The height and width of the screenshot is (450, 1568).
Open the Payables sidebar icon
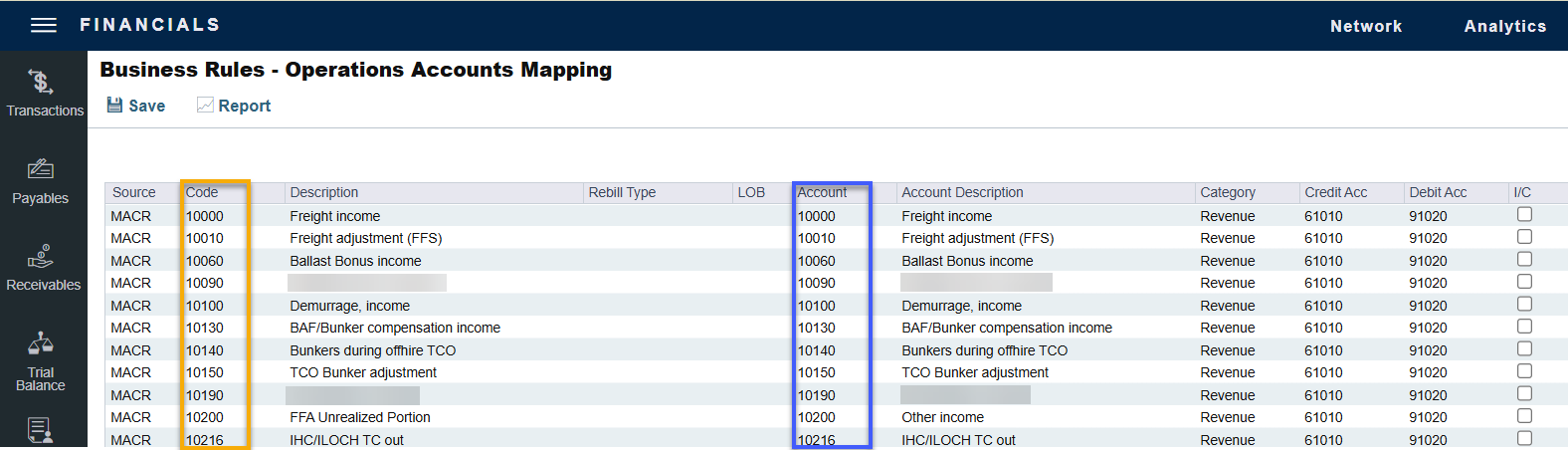click(41, 169)
